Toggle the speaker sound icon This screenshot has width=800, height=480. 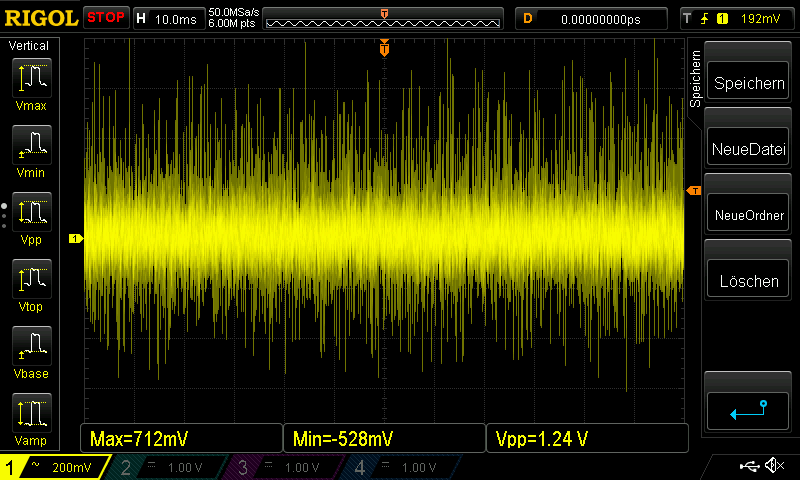(773, 466)
